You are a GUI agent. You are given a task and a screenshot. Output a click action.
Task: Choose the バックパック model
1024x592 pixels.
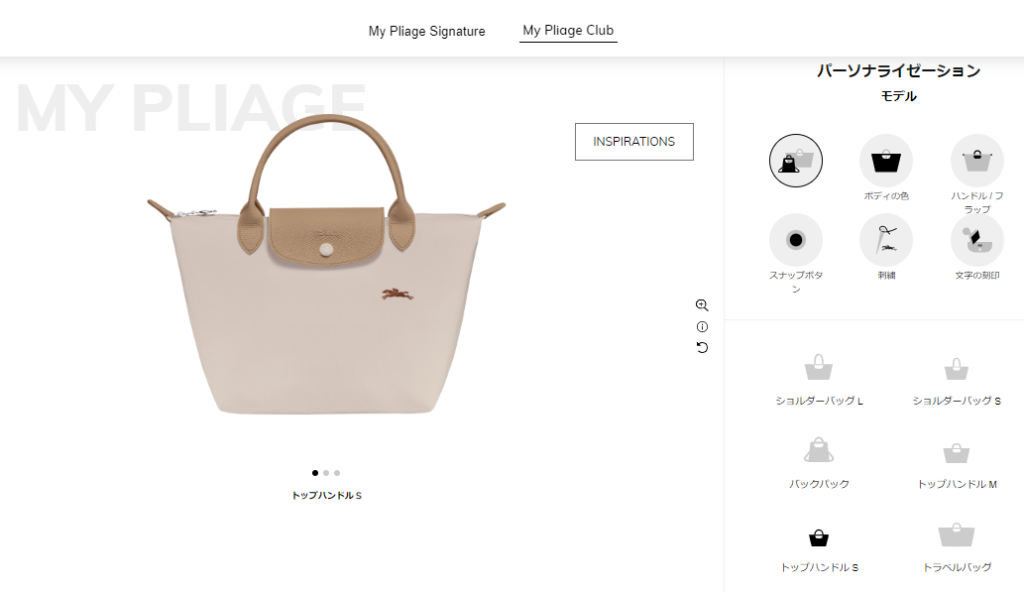tap(819, 464)
